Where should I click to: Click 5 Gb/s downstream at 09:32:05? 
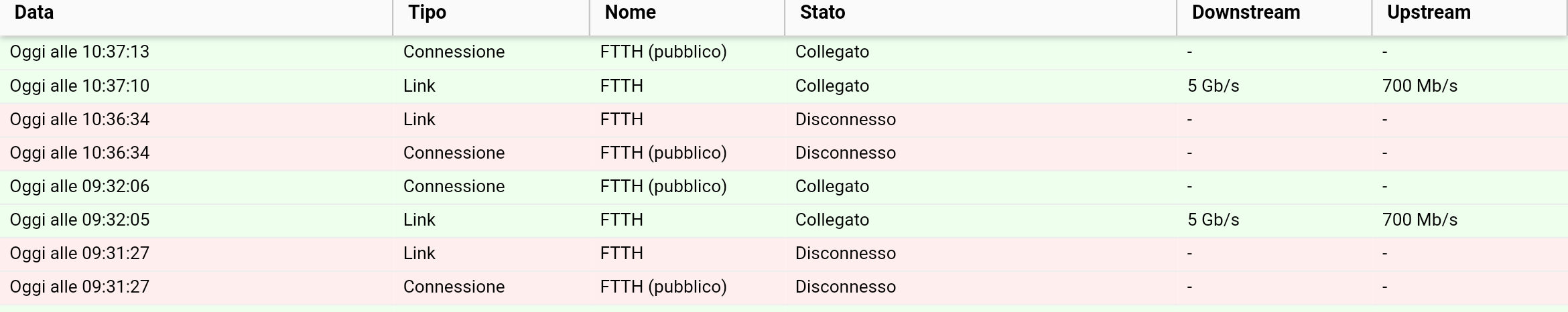point(1214,220)
